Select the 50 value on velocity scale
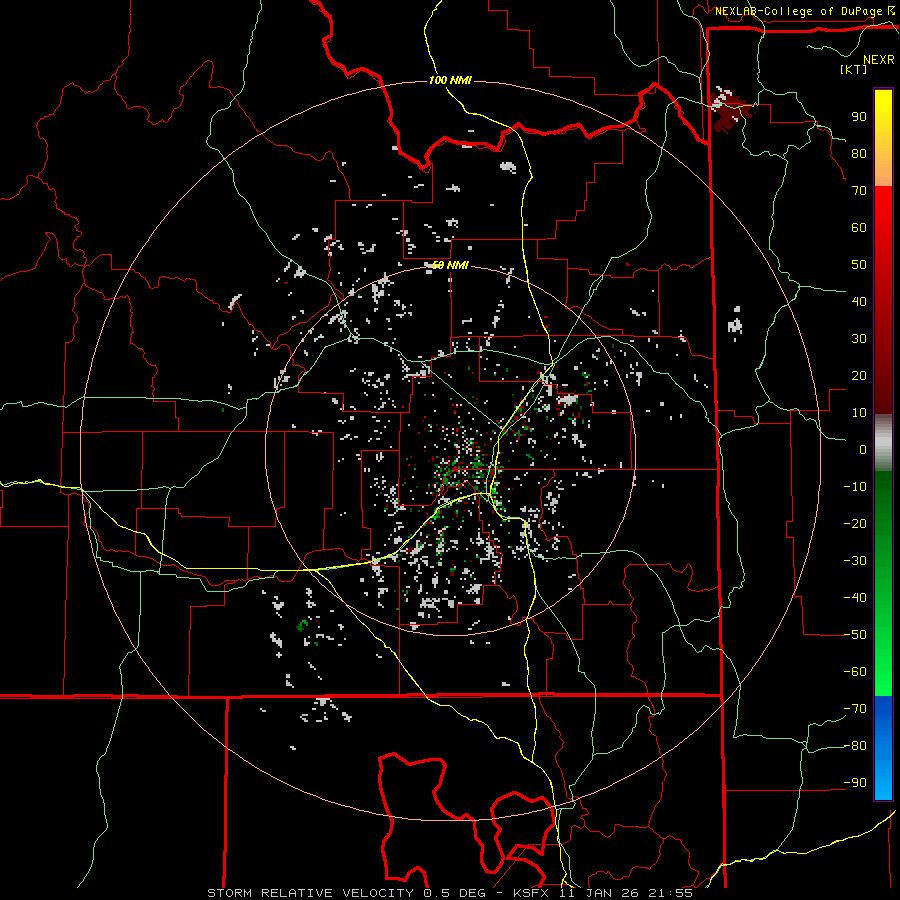The image size is (900, 900). tap(859, 265)
